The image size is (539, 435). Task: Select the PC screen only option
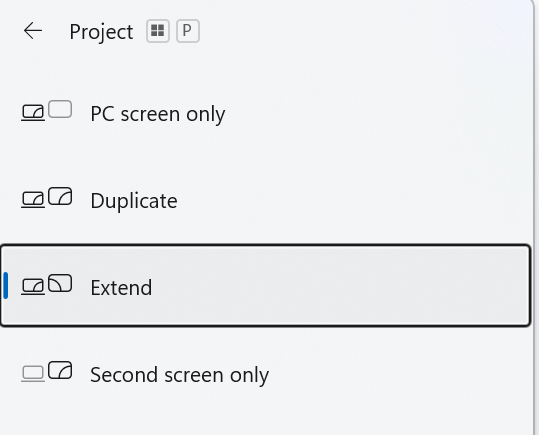pyautogui.click(x=158, y=114)
